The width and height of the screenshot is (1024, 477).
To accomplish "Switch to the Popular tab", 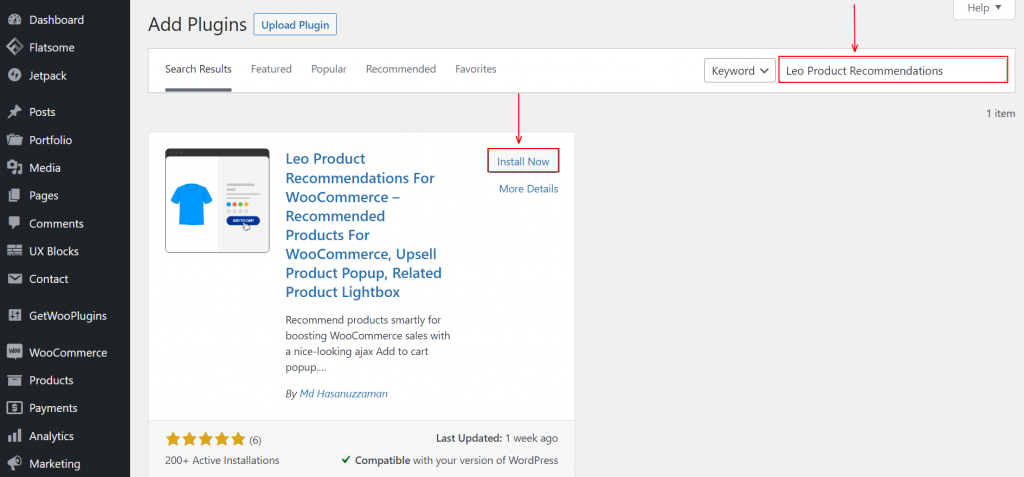I will coord(328,69).
